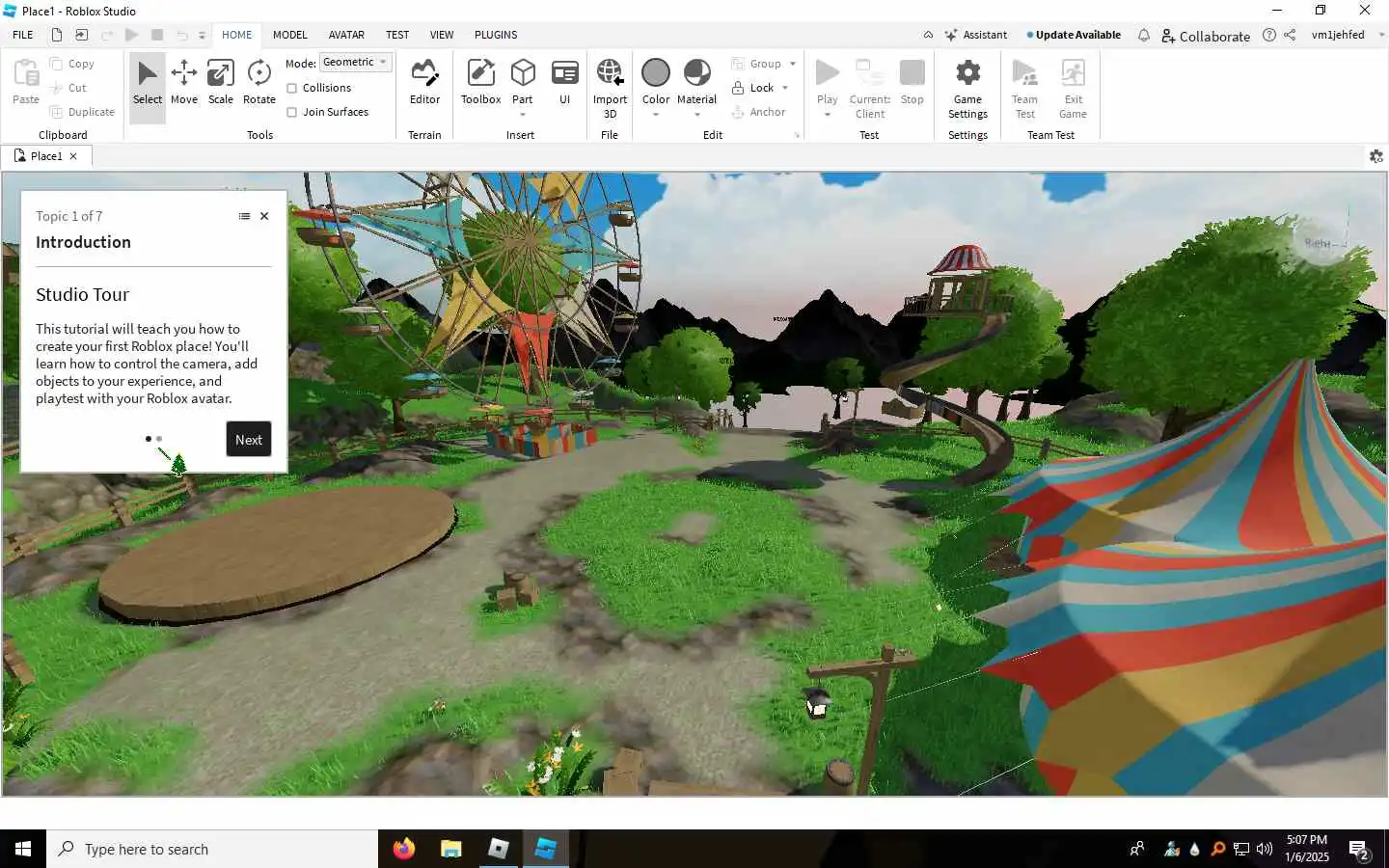Expand the Play dropdown arrow

point(828,115)
